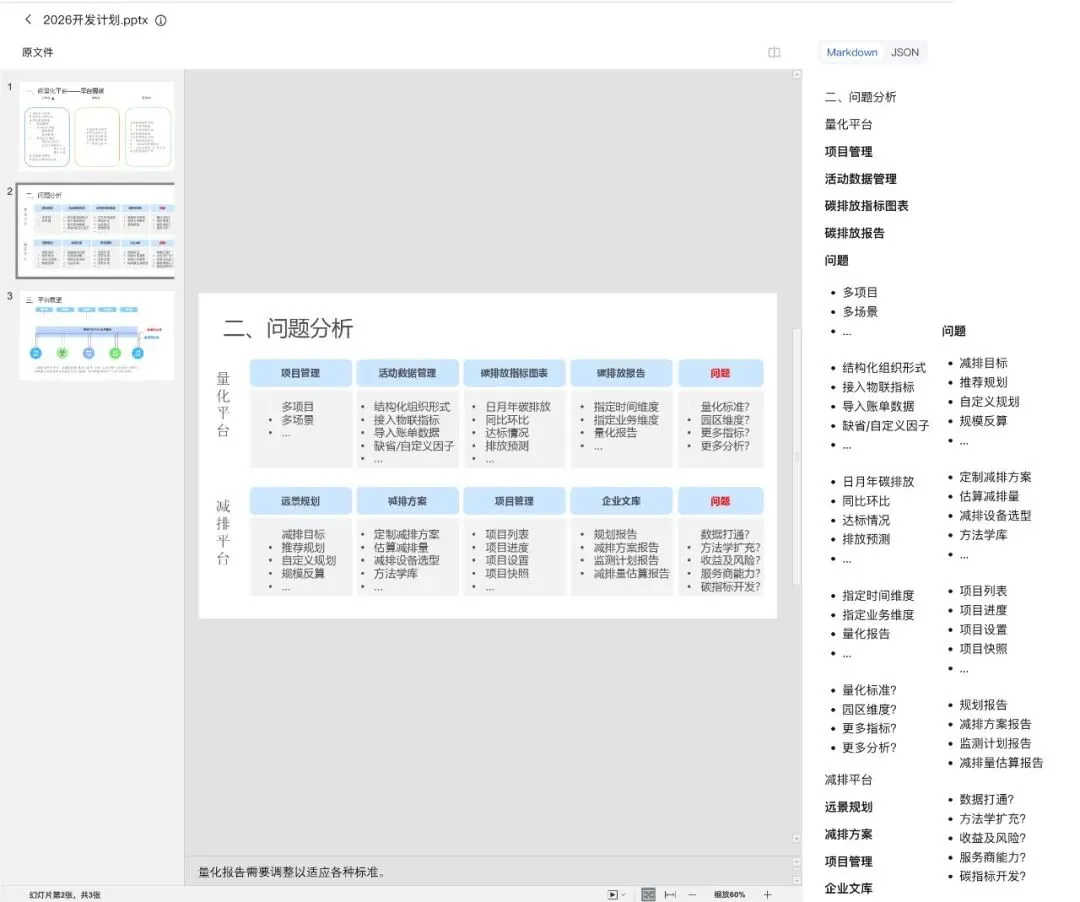Click the Markdown heading 碳排放指标图表
1080x902 pixels.
coord(866,206)
